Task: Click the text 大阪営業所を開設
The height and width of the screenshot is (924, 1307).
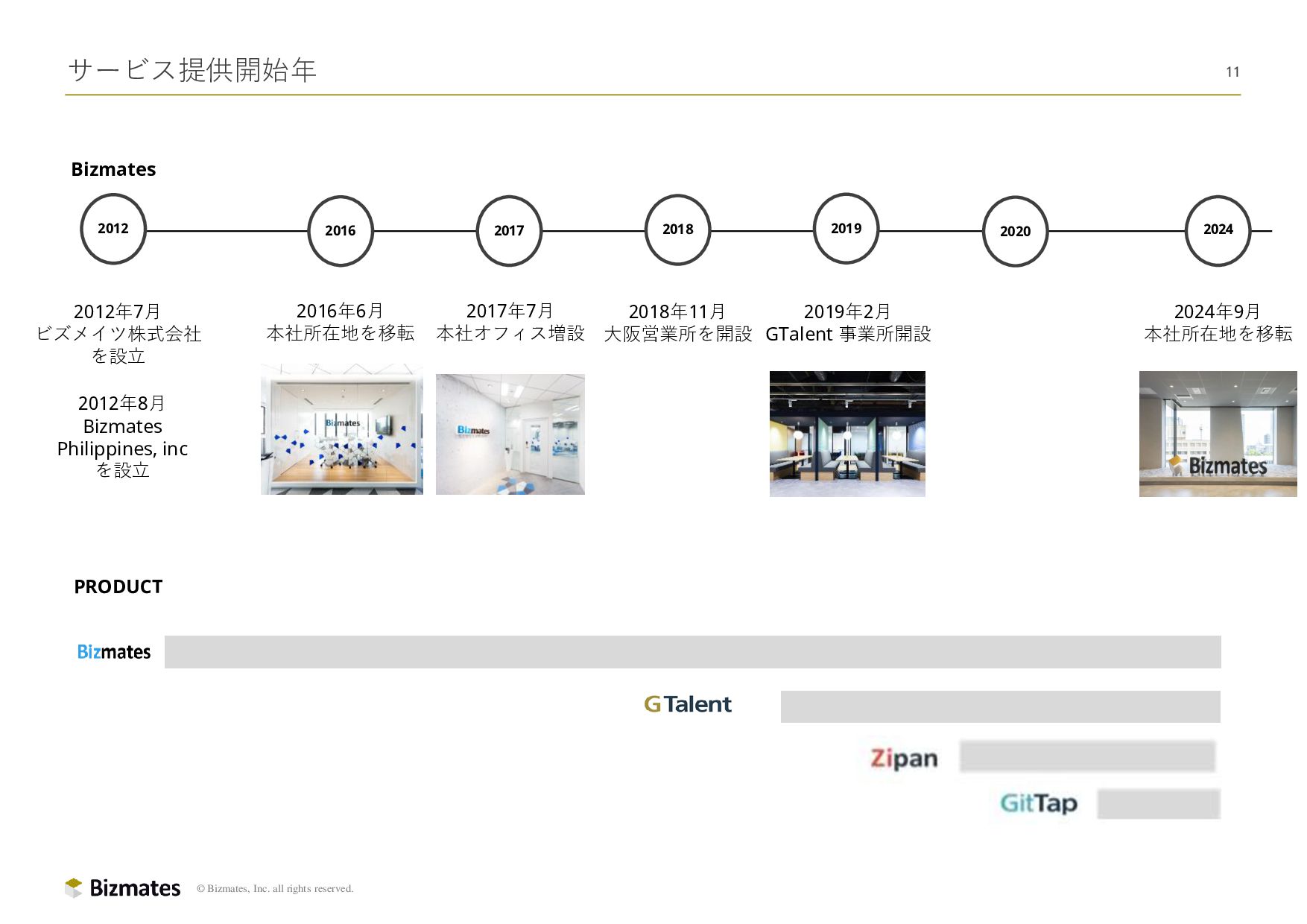Action: 678,334
